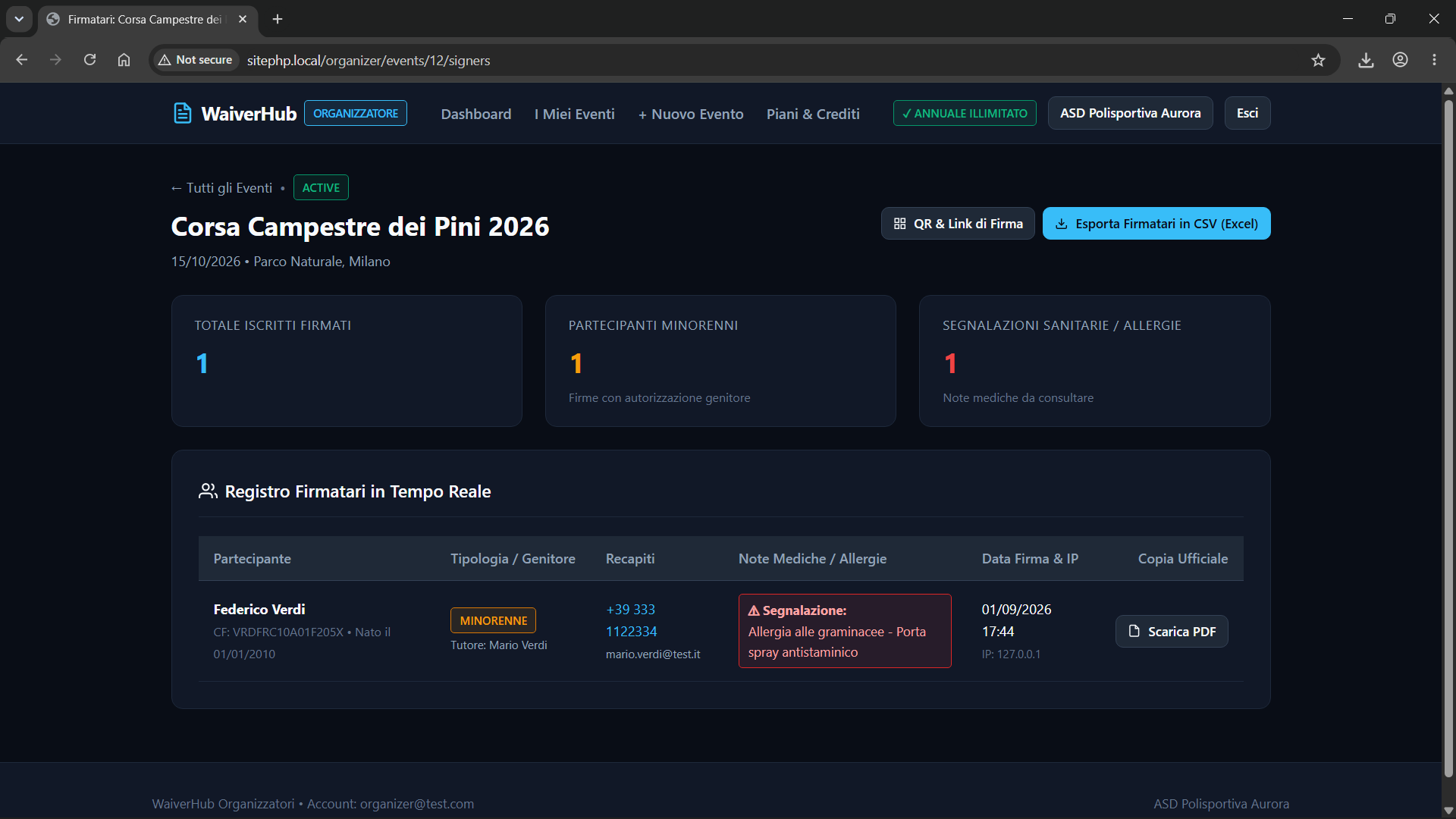Open the browser three-dot menu

pos(1434,60)
